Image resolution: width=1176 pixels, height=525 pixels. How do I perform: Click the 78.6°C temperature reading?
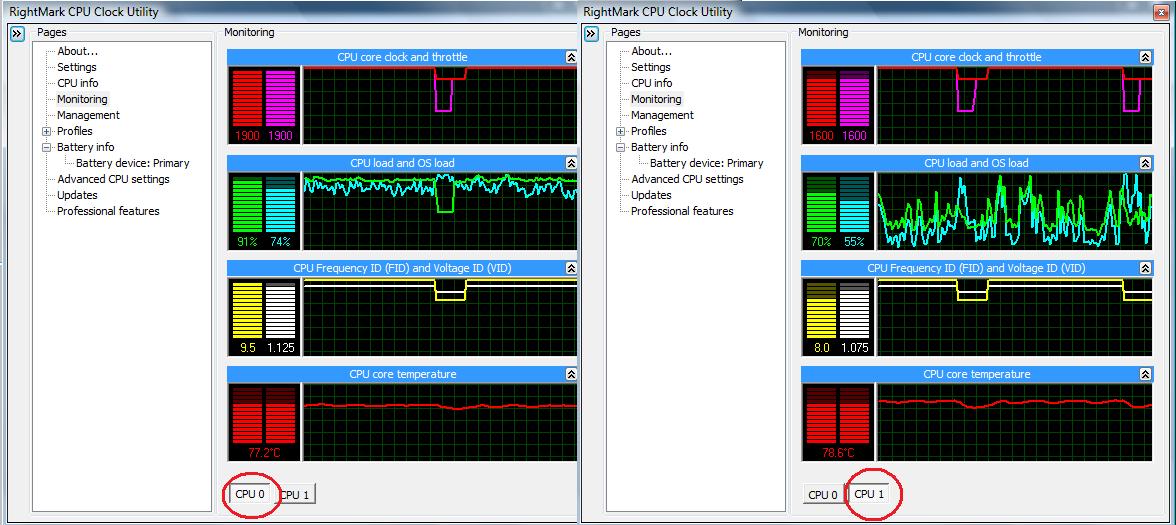point(838,453)
